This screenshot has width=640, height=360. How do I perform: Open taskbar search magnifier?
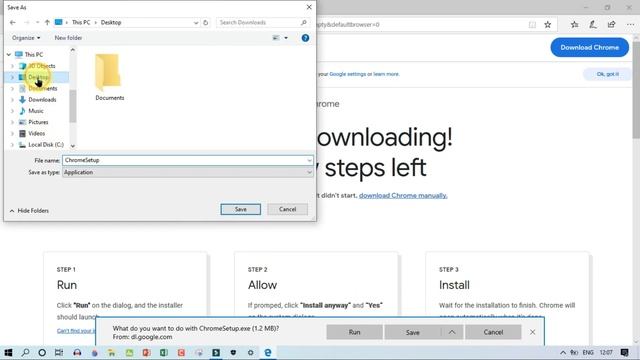pyautogui.click(x=25, y=353)
